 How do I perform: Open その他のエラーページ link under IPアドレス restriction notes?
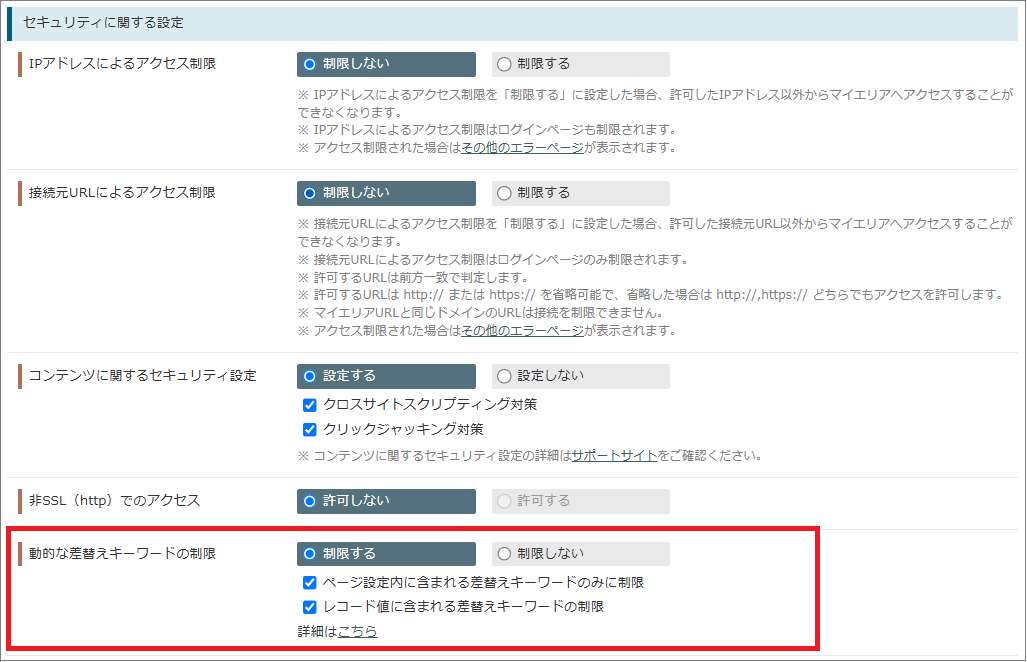pos(523,148)
